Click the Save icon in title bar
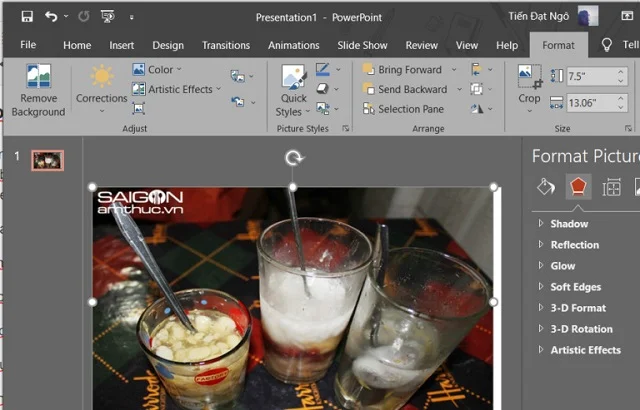Image resolution: width=640 pixels, height=410 pixels. 27,17
